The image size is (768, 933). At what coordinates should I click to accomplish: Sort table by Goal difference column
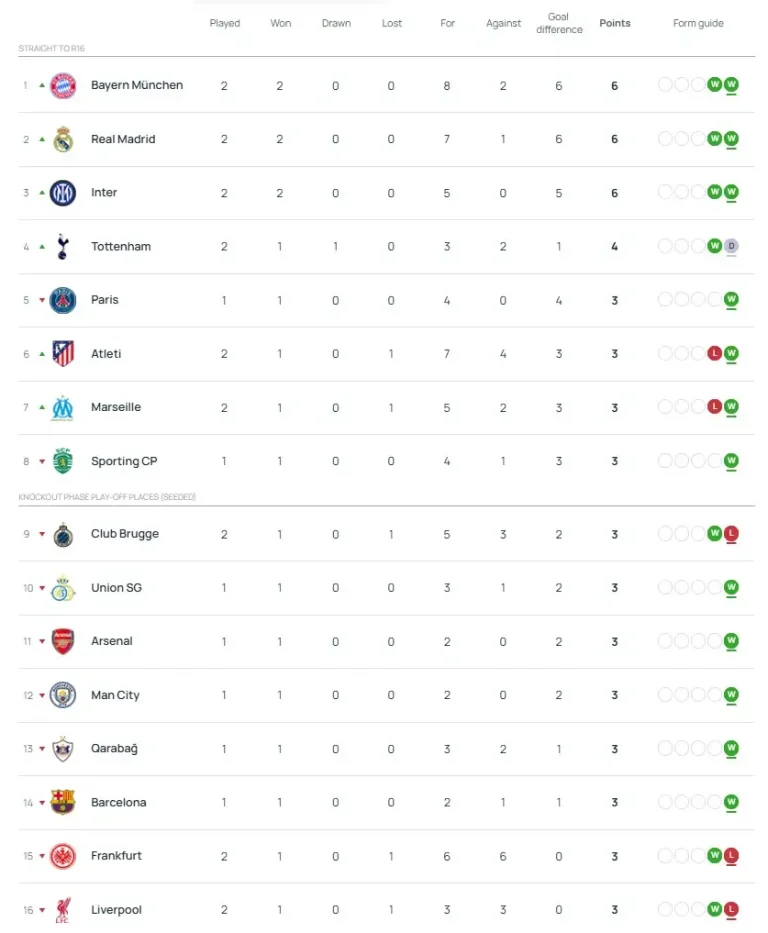click(x=559, y=23)
